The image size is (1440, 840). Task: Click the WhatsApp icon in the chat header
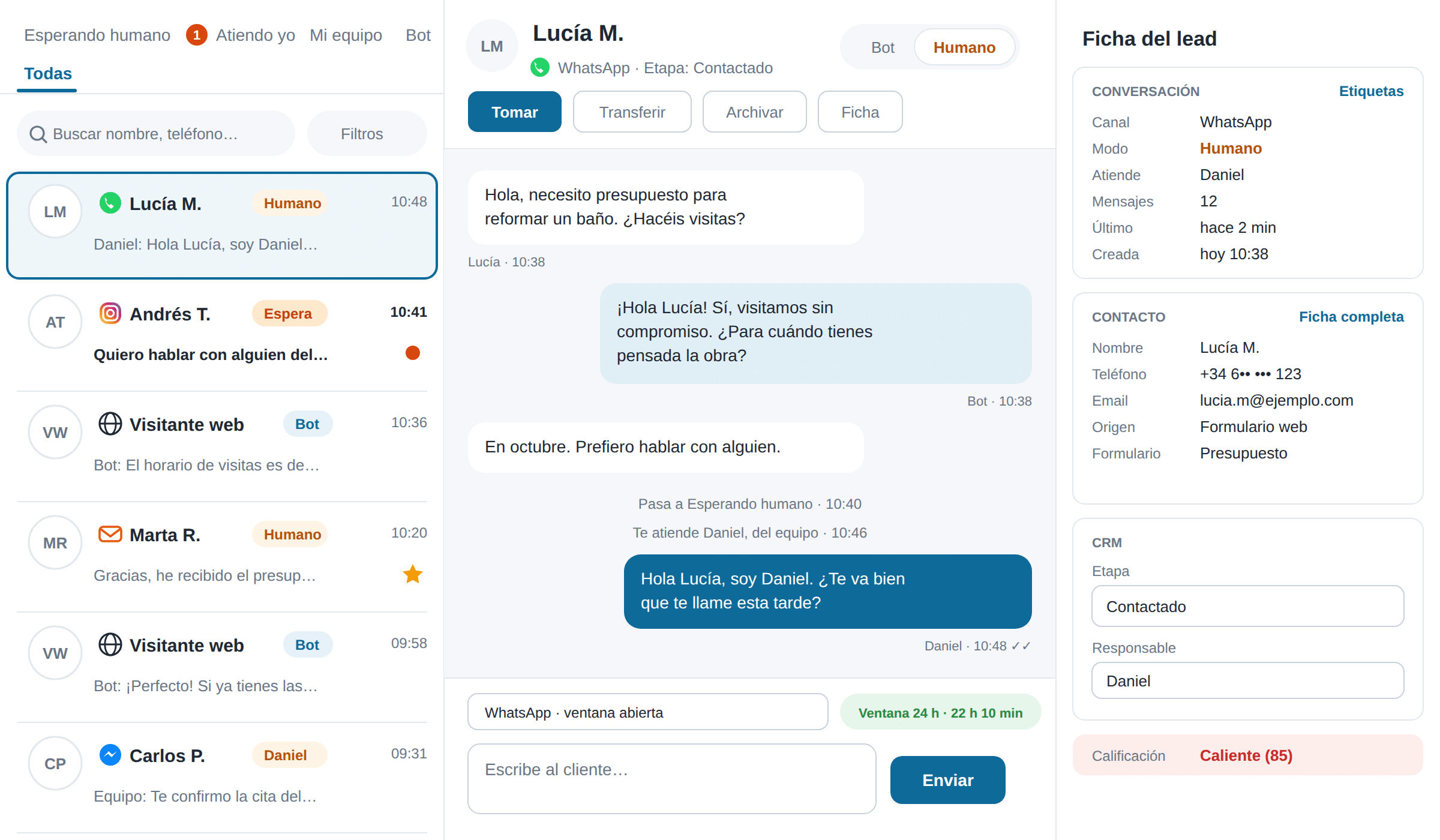coord(540,67)
